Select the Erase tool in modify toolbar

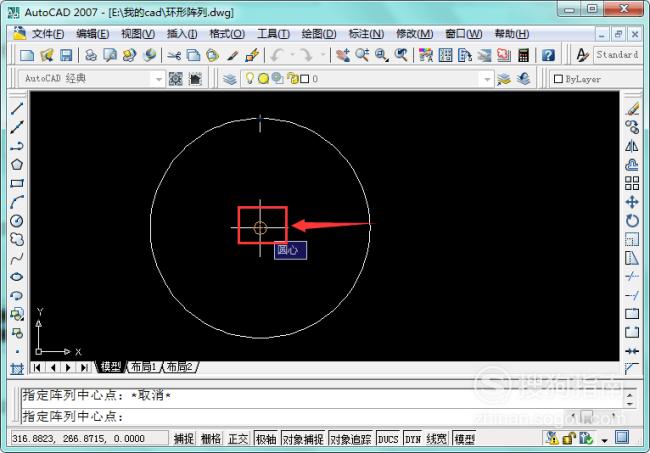tap(632, 109)
